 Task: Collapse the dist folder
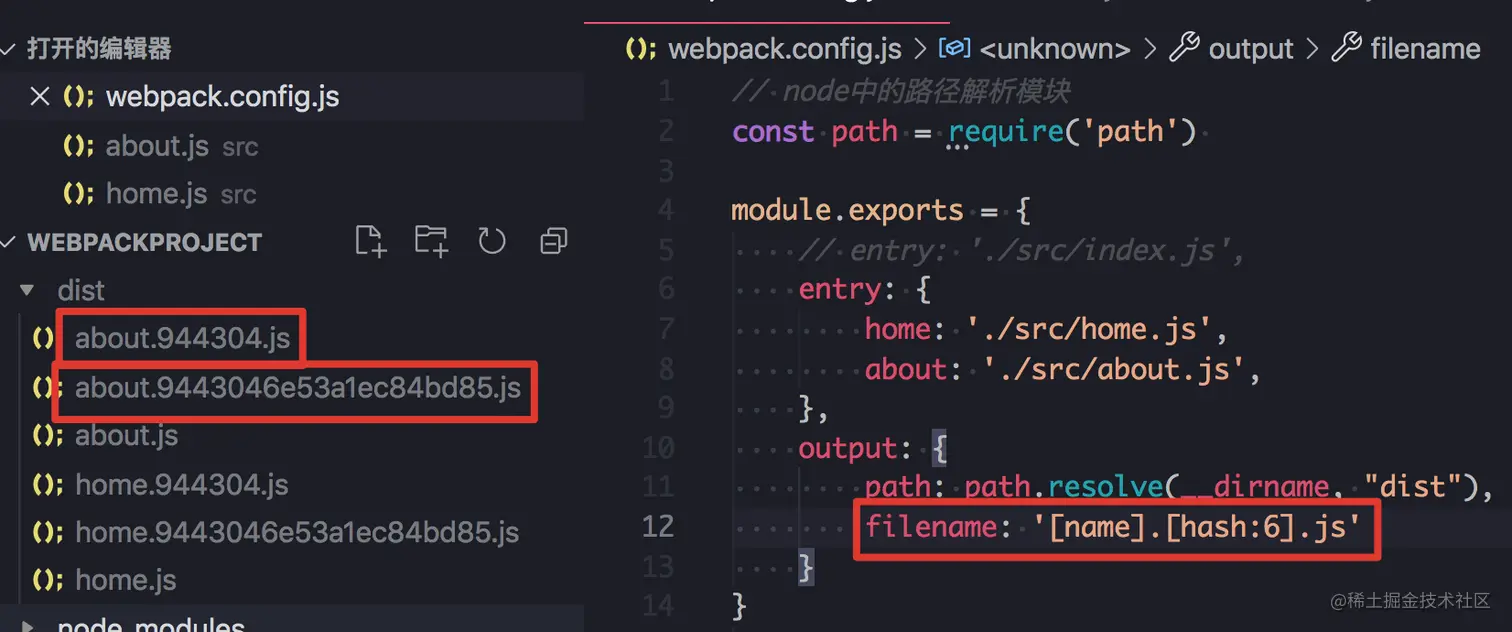27,291
